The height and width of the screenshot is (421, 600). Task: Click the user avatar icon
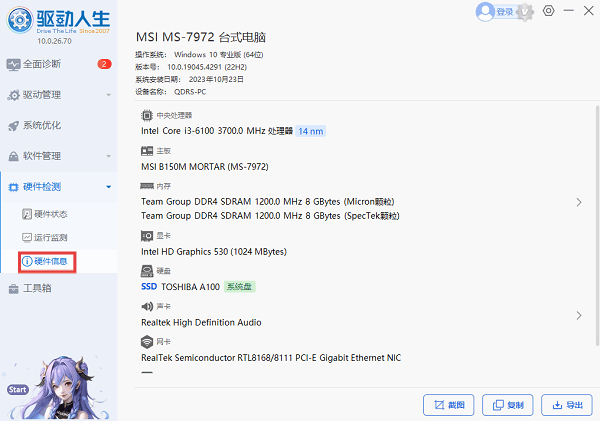[486, 12]
